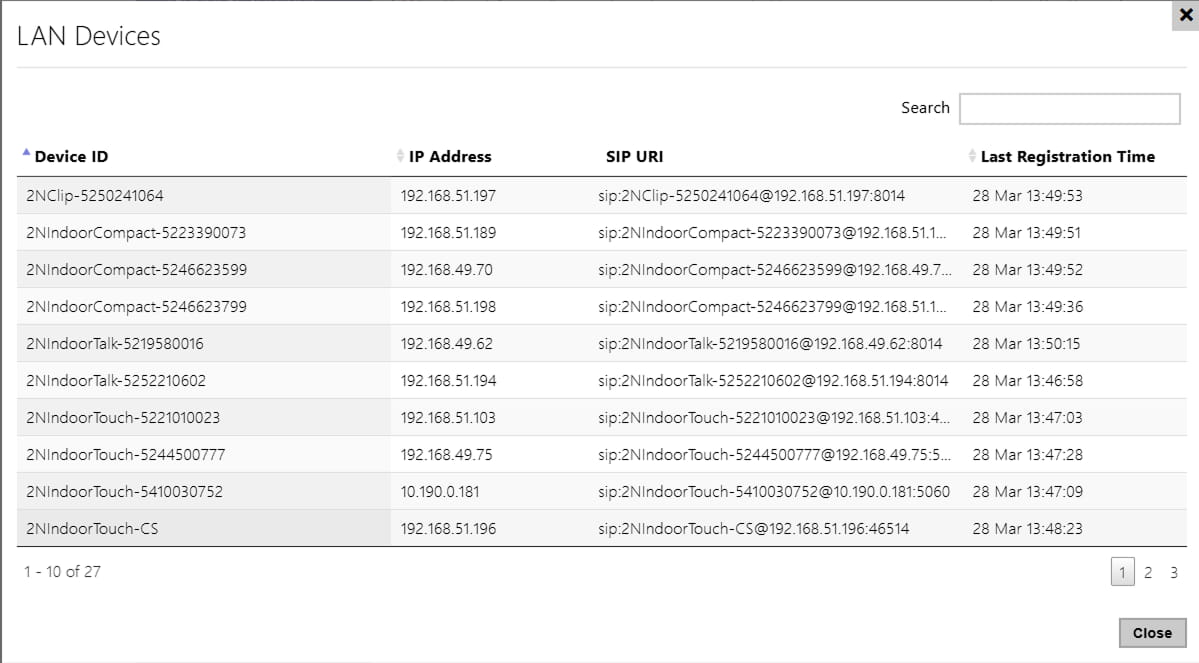Select device 2NIndoorCompact-5223390073
This screenshot has height=663, width=1199.
pyautogui.click(x=136, y=232)
